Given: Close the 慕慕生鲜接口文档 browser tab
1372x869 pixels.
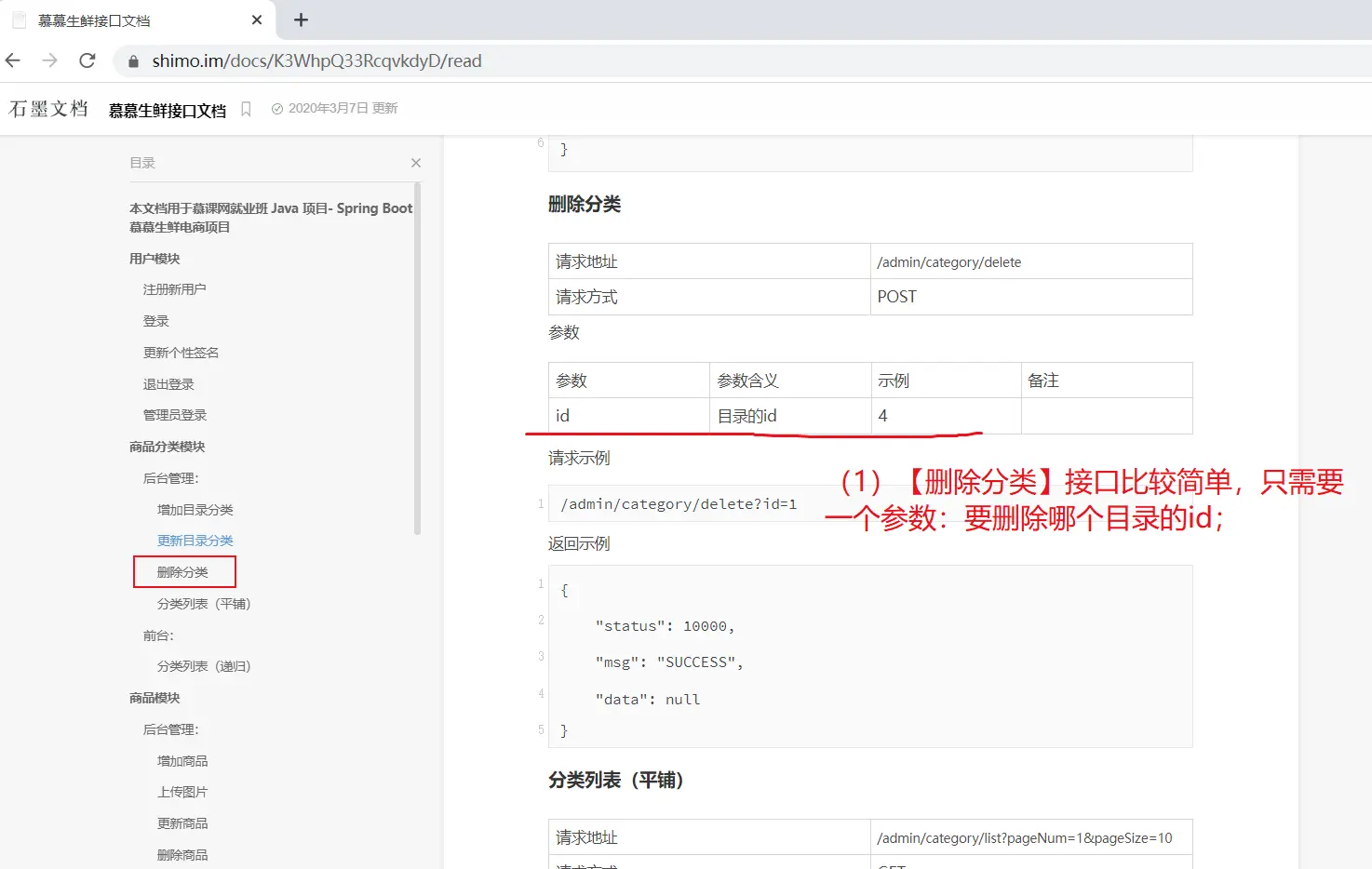Looking at the screenshot, I should pyautogui.click(x=257, y=20).
